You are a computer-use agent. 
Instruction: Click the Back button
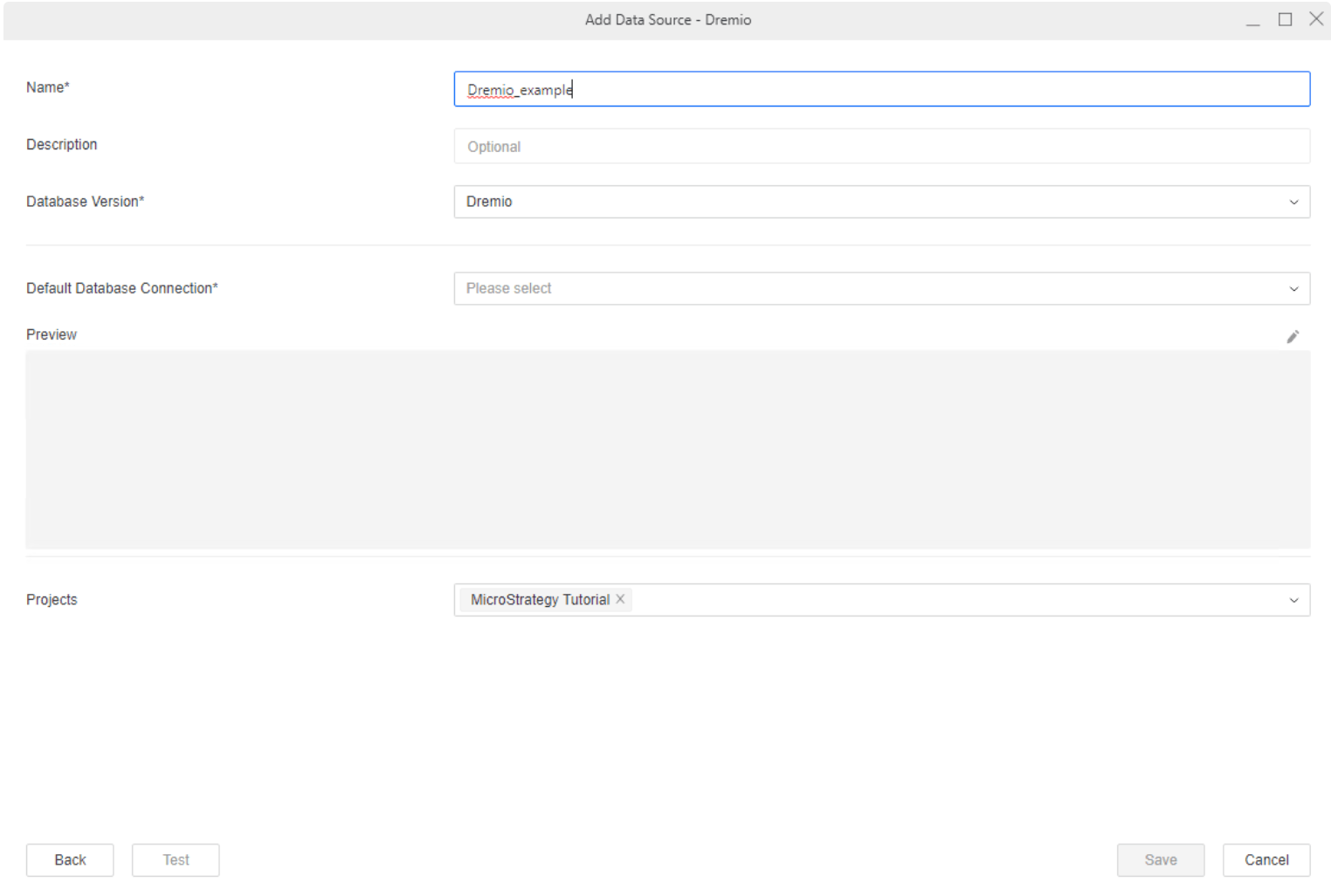click(70, 860)
